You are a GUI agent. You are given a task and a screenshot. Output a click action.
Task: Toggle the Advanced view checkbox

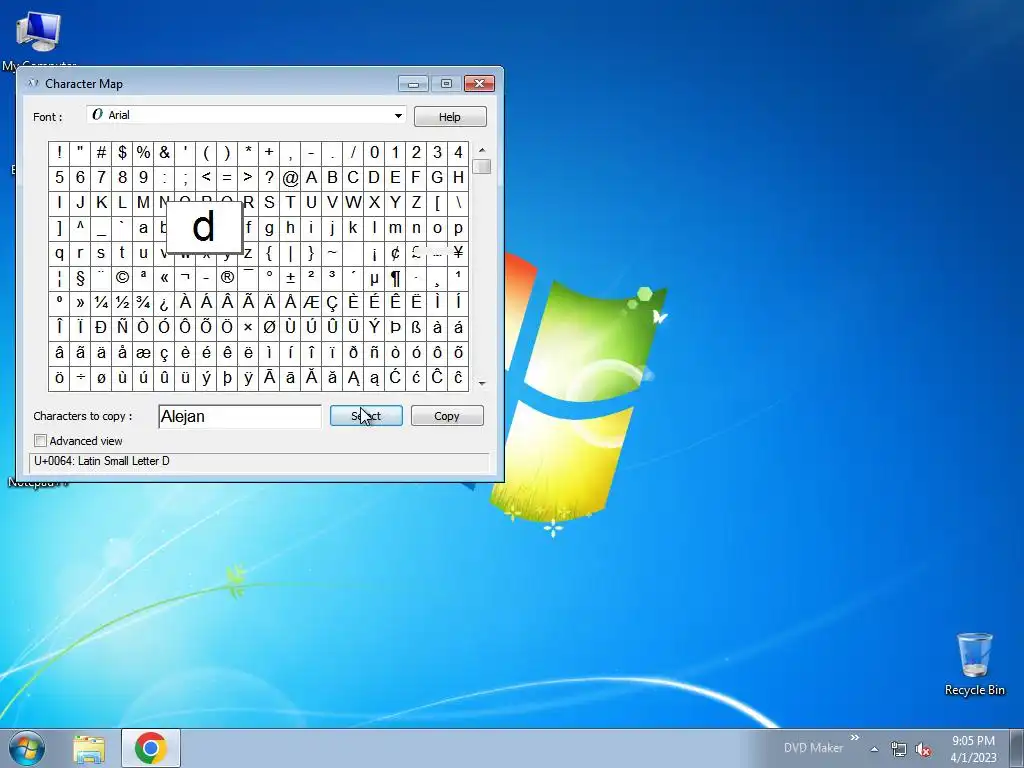(x=40, y=441)
